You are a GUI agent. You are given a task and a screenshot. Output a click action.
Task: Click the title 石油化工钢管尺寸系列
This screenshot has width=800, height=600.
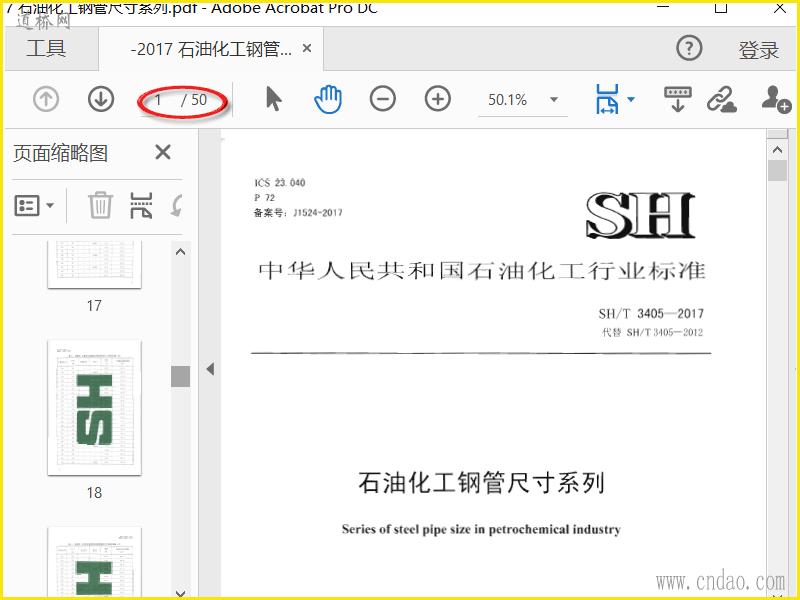click(x=481, y=482)
